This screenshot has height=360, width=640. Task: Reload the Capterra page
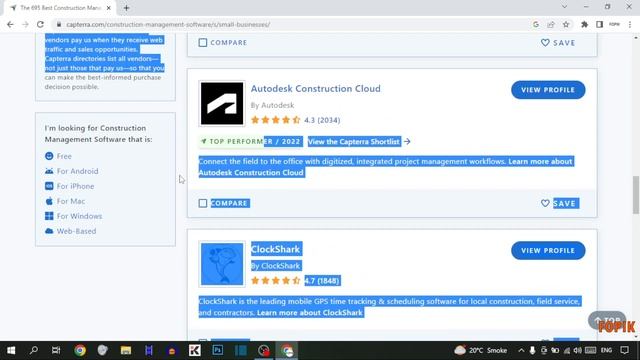point(40,24)
